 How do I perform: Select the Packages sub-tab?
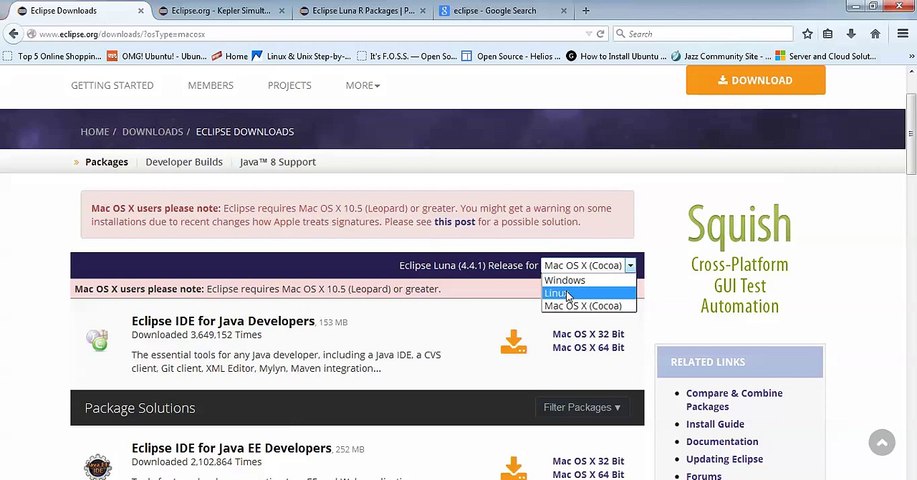pos(106,162)
